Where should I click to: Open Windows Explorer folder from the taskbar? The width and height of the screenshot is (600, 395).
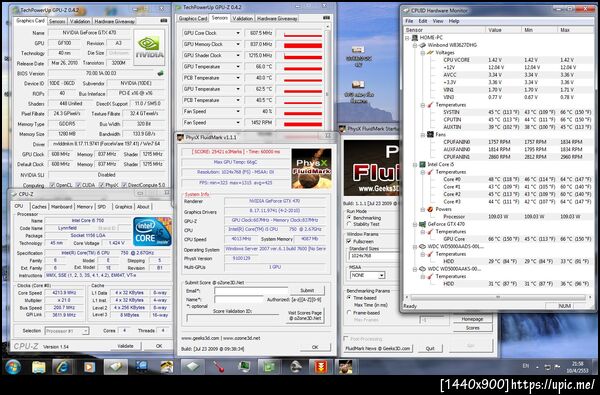pyautogui.click(x=38, y=367)
